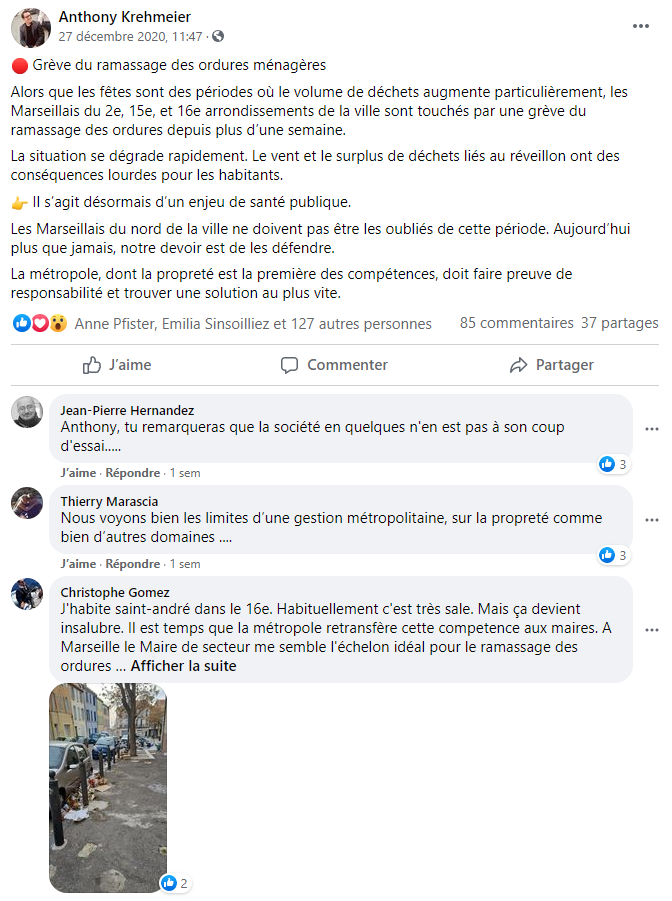Click the Partager button

[551, 365]
